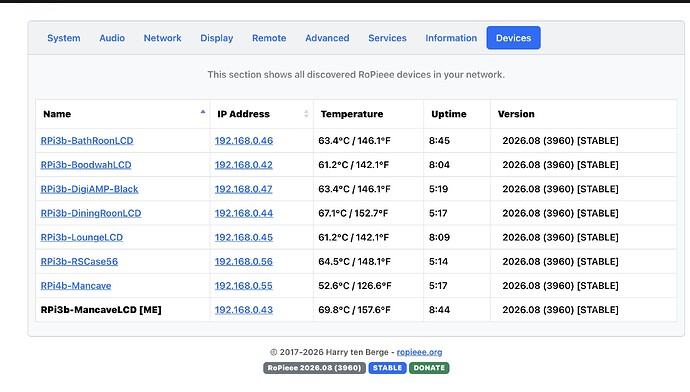Click the blue STABLE badge
Image resolution: width=690 pixels, height=392 pixels.
[387, 368]
